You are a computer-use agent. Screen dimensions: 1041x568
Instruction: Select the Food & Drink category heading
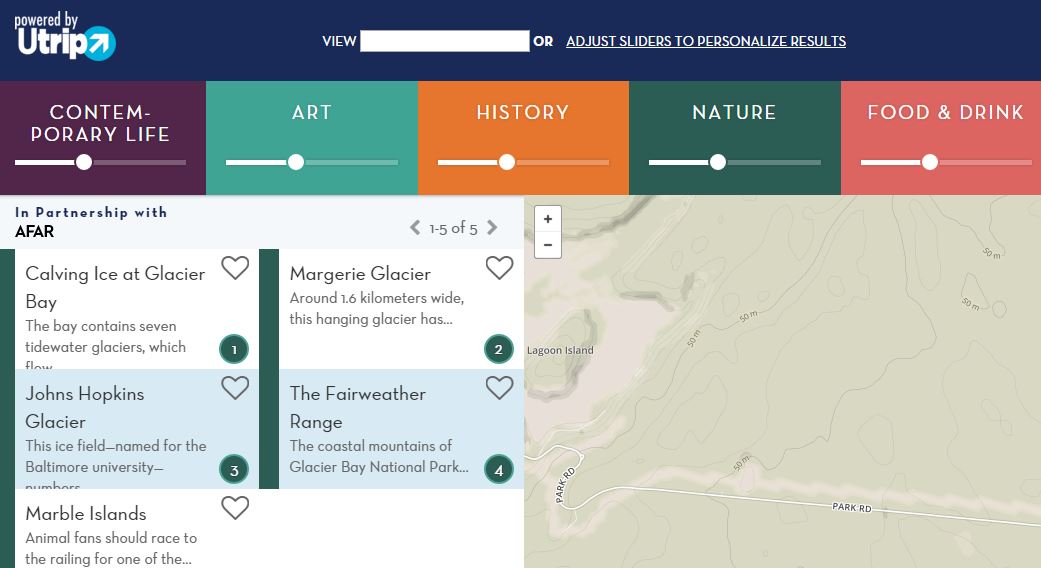(945, 113)
